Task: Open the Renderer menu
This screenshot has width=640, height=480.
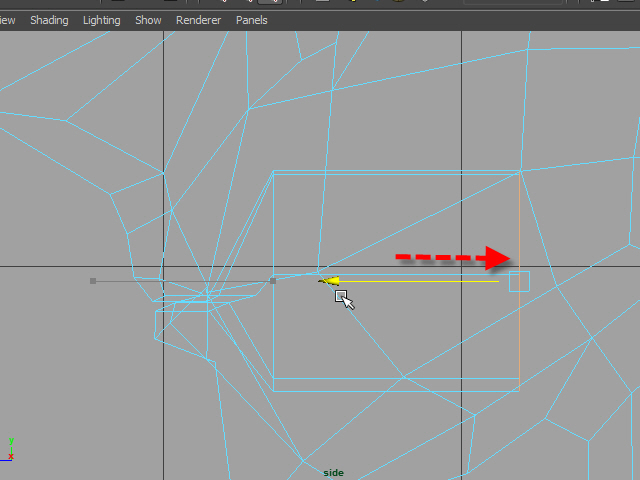Action: (198, 20)
